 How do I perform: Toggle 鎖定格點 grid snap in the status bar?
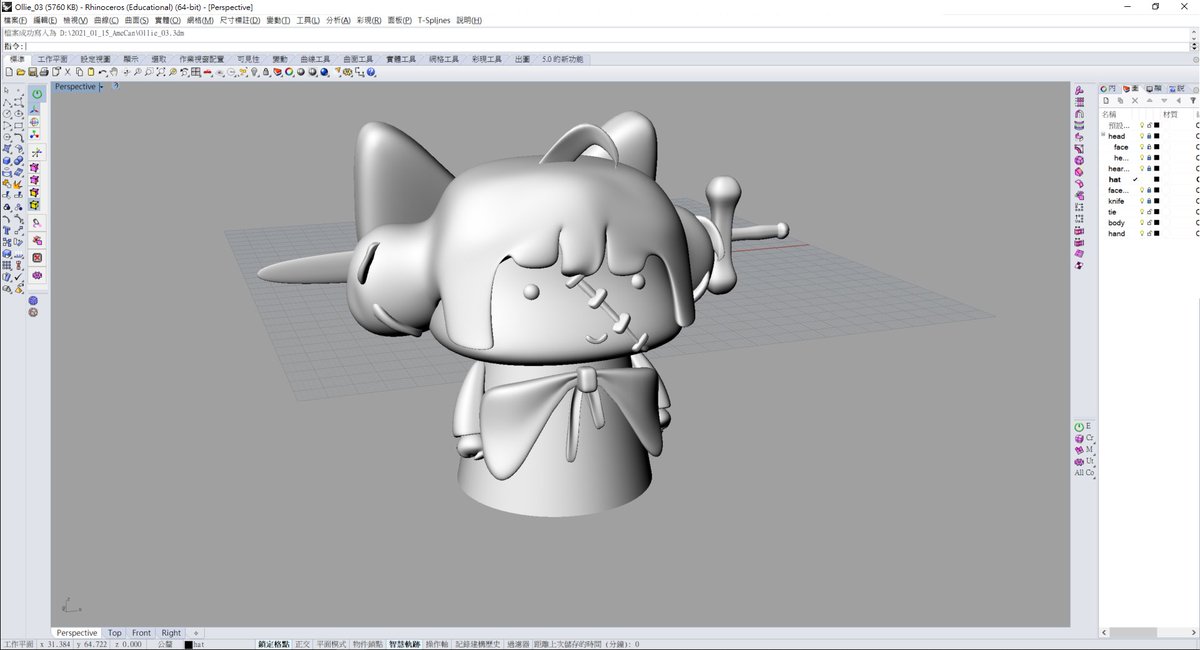point(273,645)
